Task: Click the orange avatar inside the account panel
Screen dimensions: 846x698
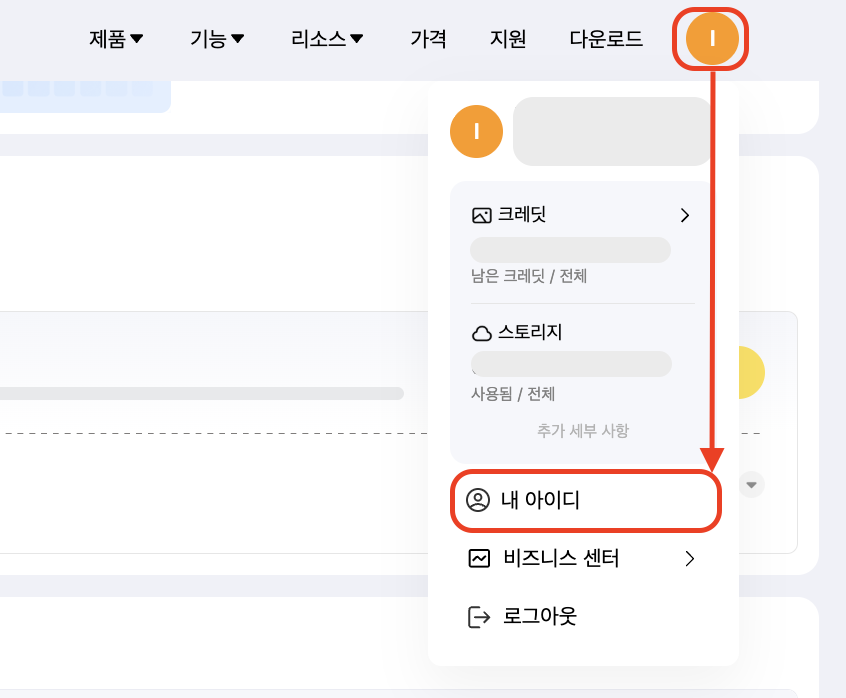Action: point(477,131)
